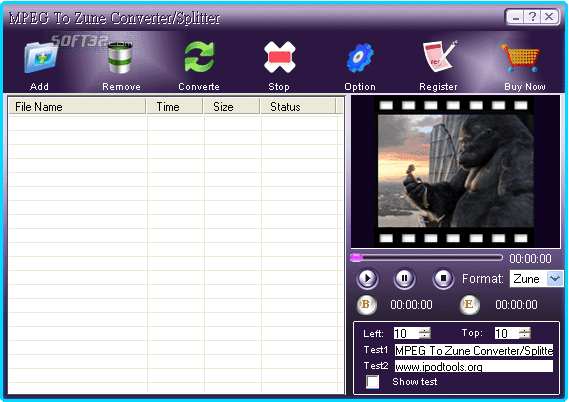Stop the video preview playback

(x=443, y=279)
